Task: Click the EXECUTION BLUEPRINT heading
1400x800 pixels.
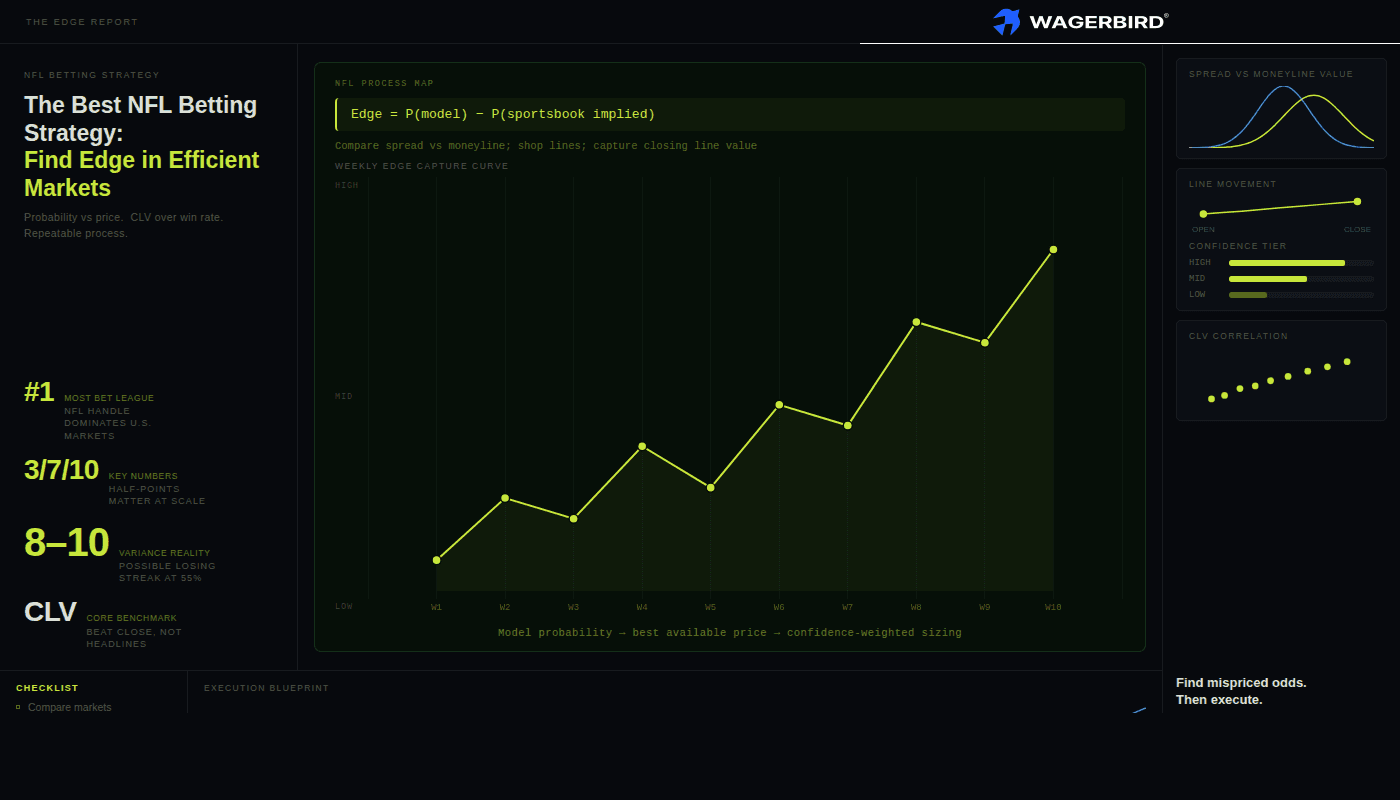Action: 266,688
